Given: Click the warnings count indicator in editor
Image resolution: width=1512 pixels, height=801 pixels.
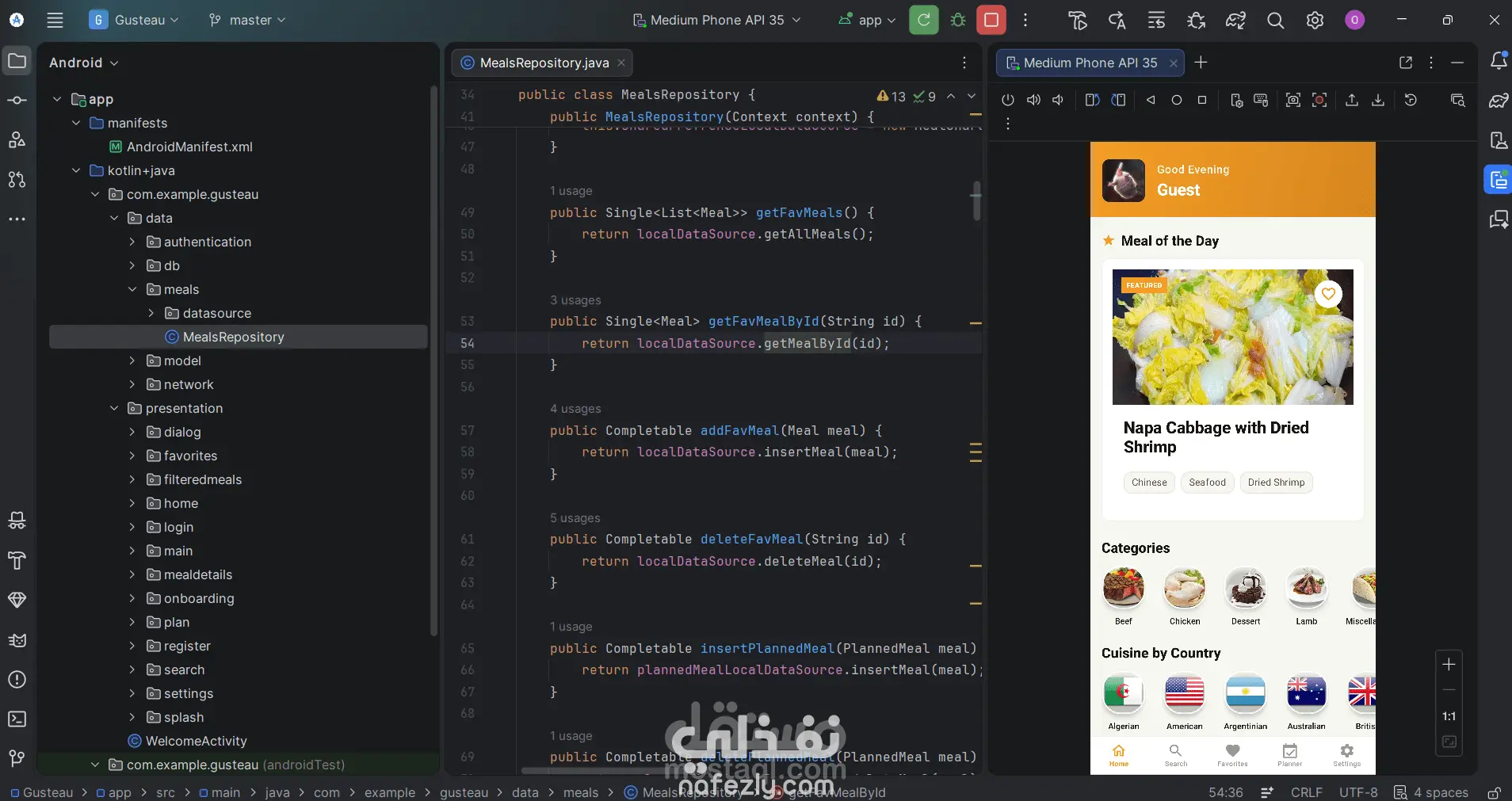Looking at the screenshot, I should [x=891, y=96].
